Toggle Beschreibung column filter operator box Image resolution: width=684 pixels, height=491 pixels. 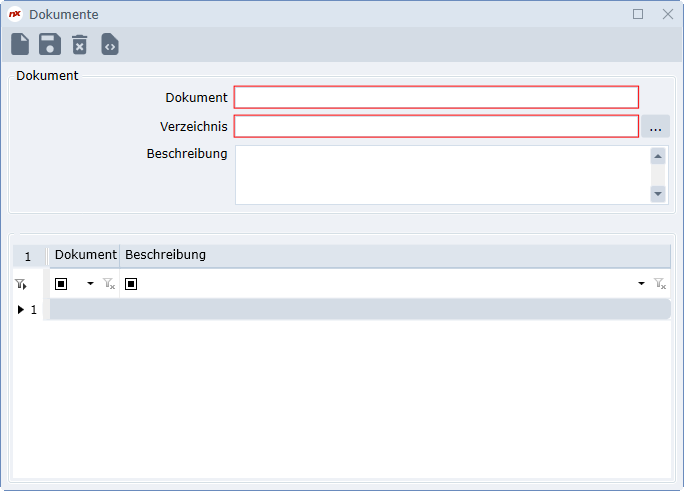(131, 284)
